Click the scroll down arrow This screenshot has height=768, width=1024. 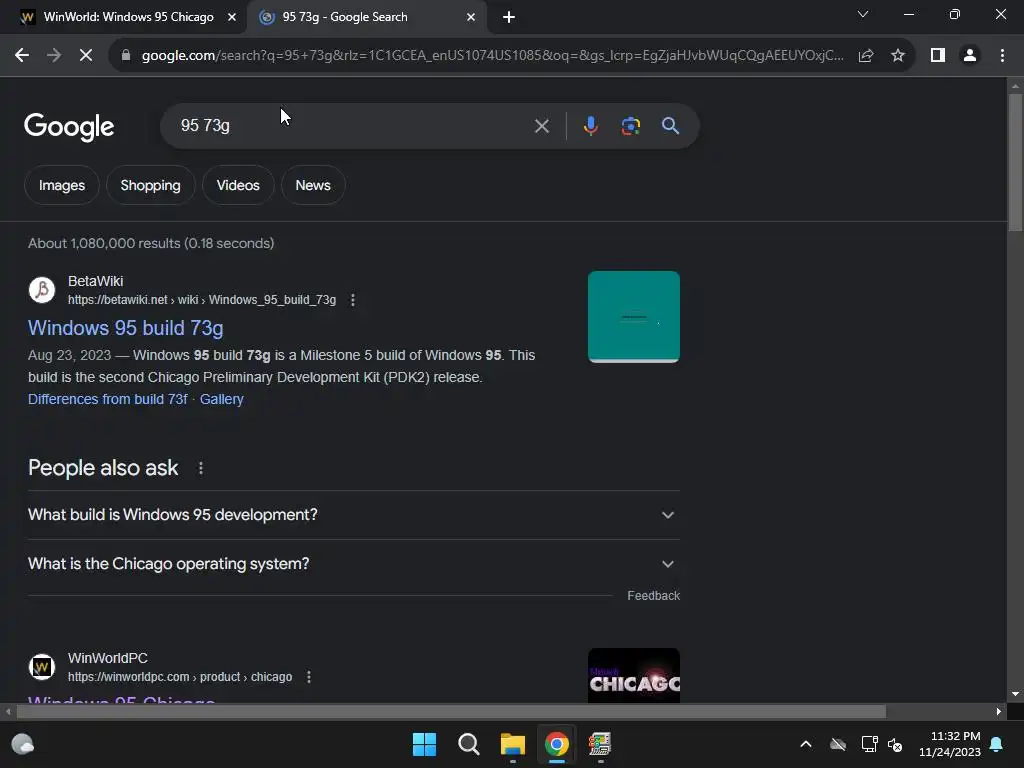point(1015,694)
